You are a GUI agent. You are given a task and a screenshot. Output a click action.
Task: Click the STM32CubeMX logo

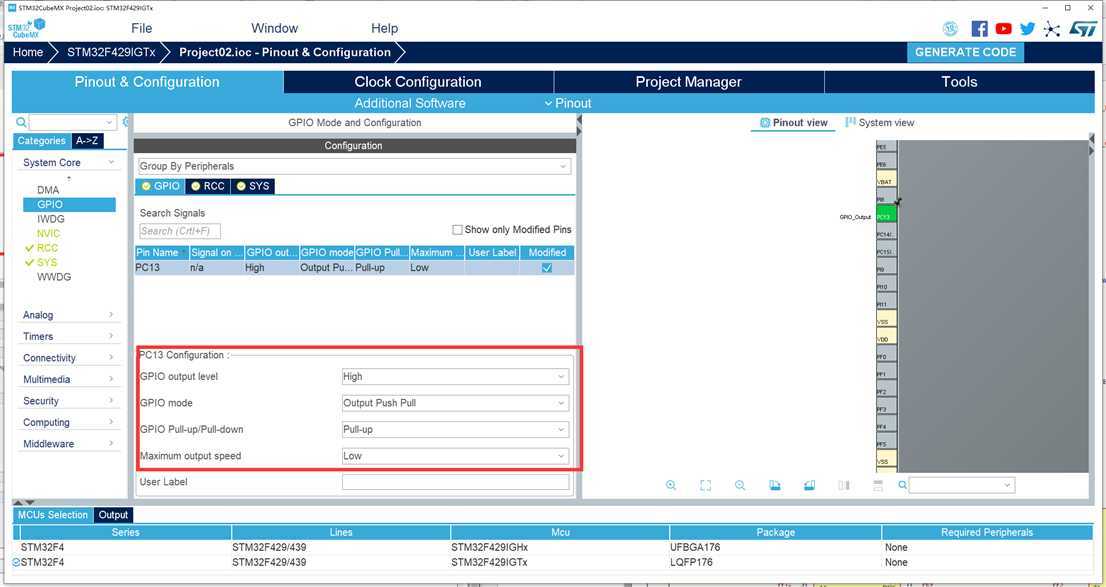coord(27,28)
